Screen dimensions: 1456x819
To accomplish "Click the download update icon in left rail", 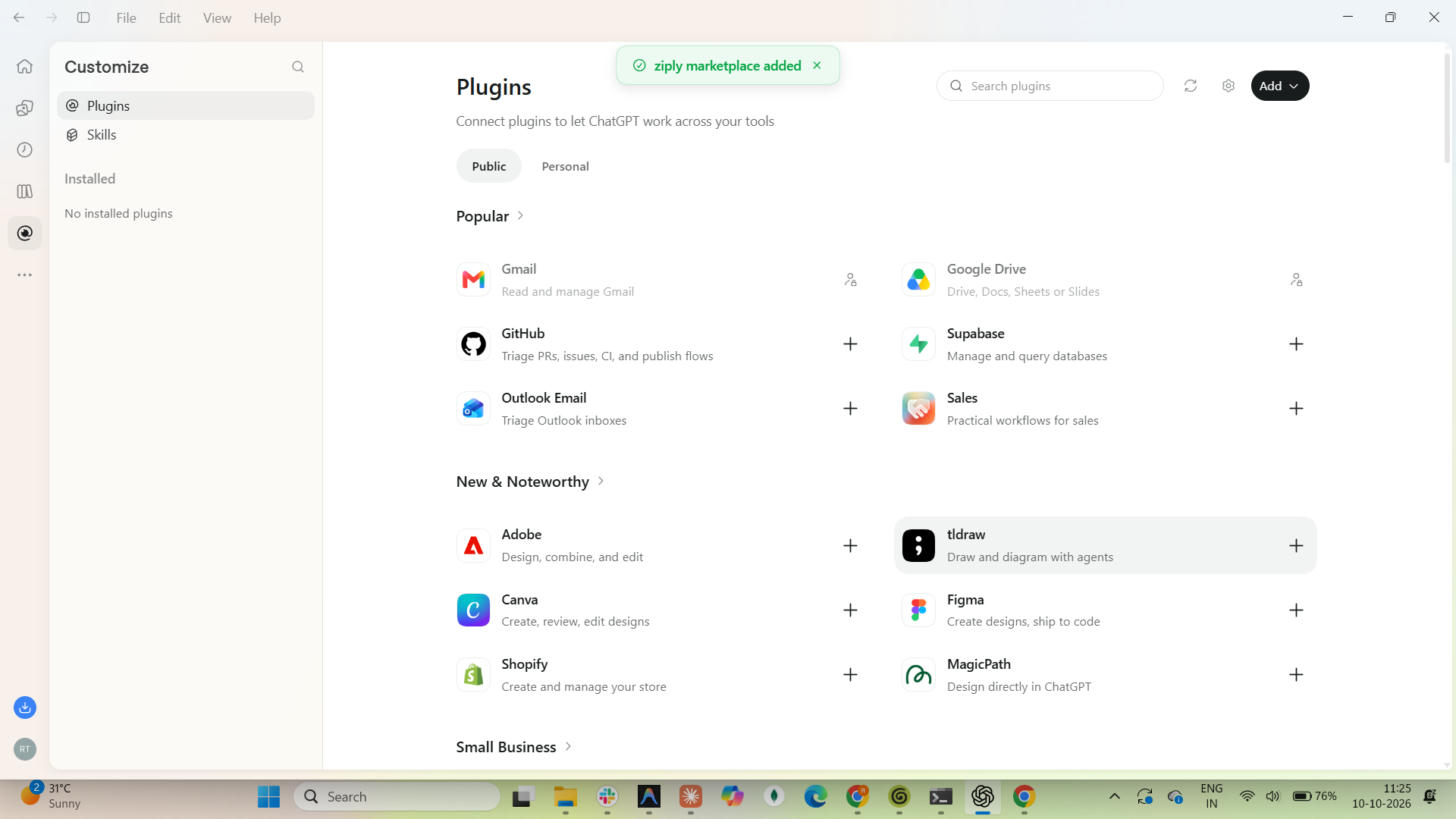I will tap(25, 708).
